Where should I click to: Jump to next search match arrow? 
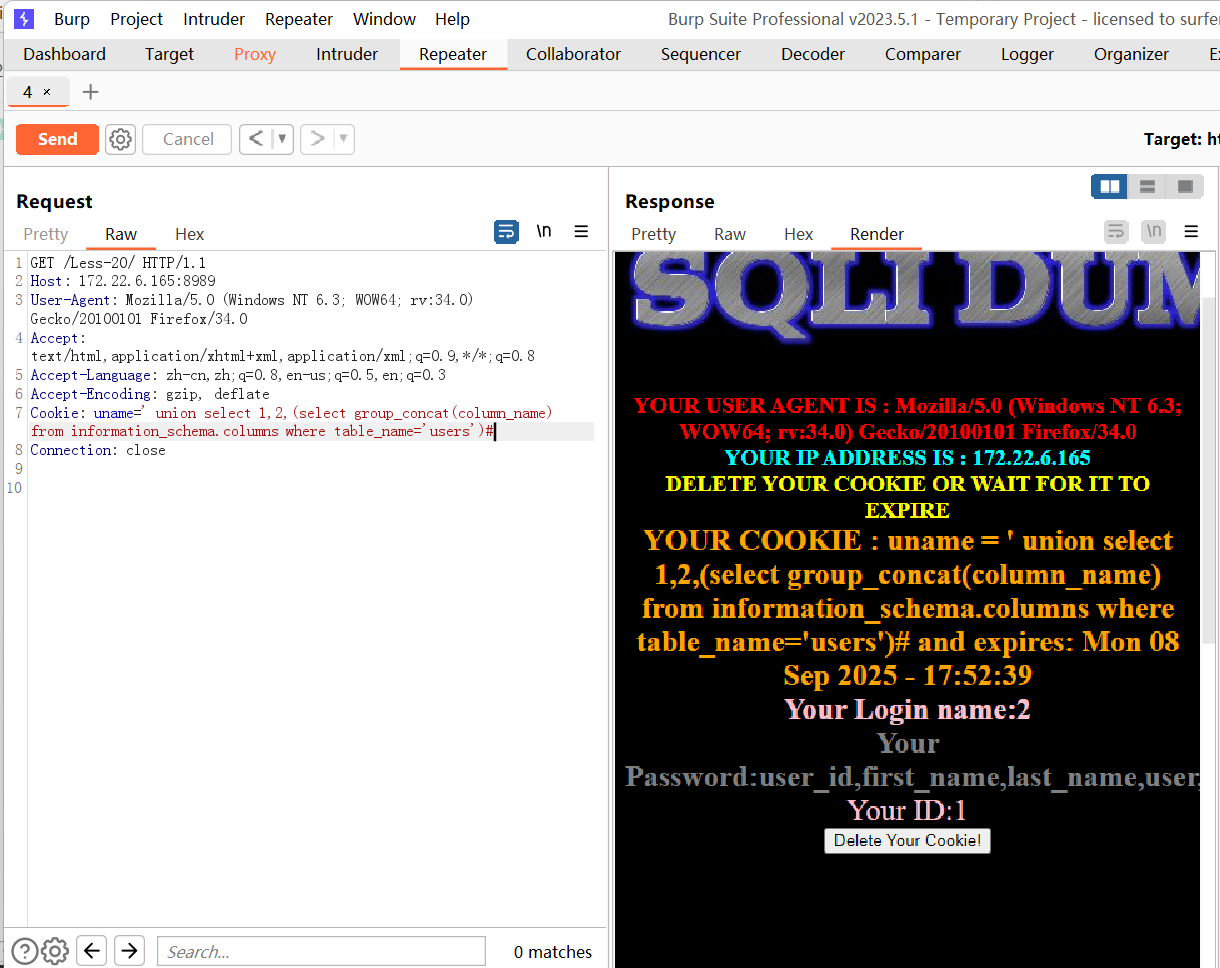coord(130,950)
